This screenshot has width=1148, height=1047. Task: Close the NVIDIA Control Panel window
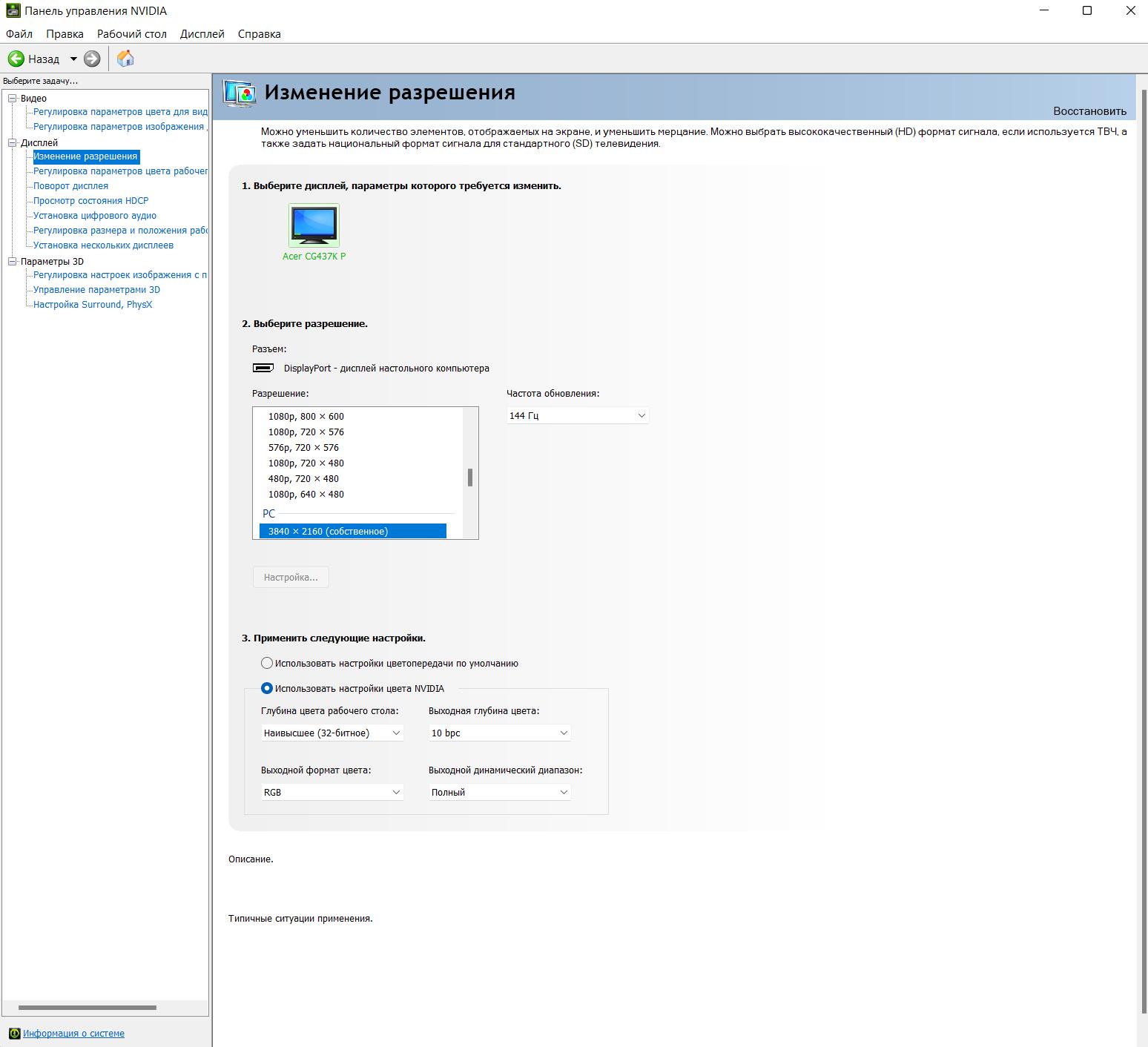click(x=1131, y=10)
